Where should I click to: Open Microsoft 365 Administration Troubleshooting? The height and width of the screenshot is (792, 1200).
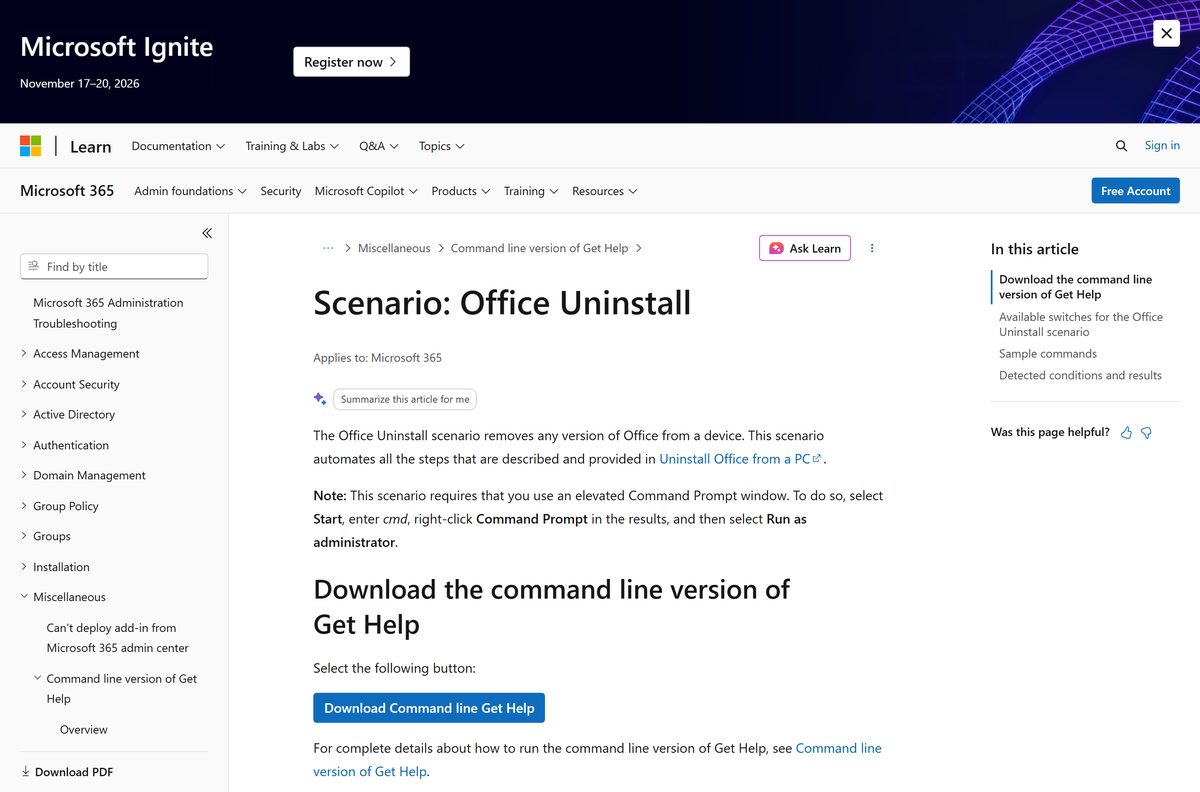[x=108, y=313]
